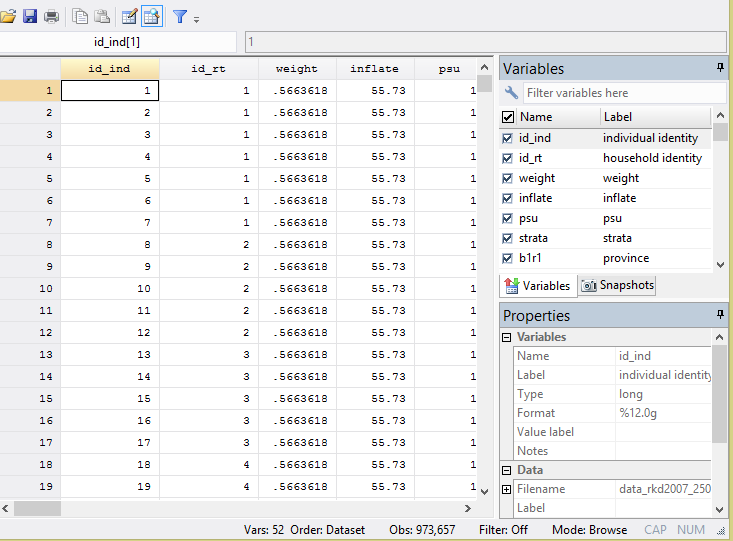Sort variables by the Label column header
733x541 pixels.
point(654,117)
